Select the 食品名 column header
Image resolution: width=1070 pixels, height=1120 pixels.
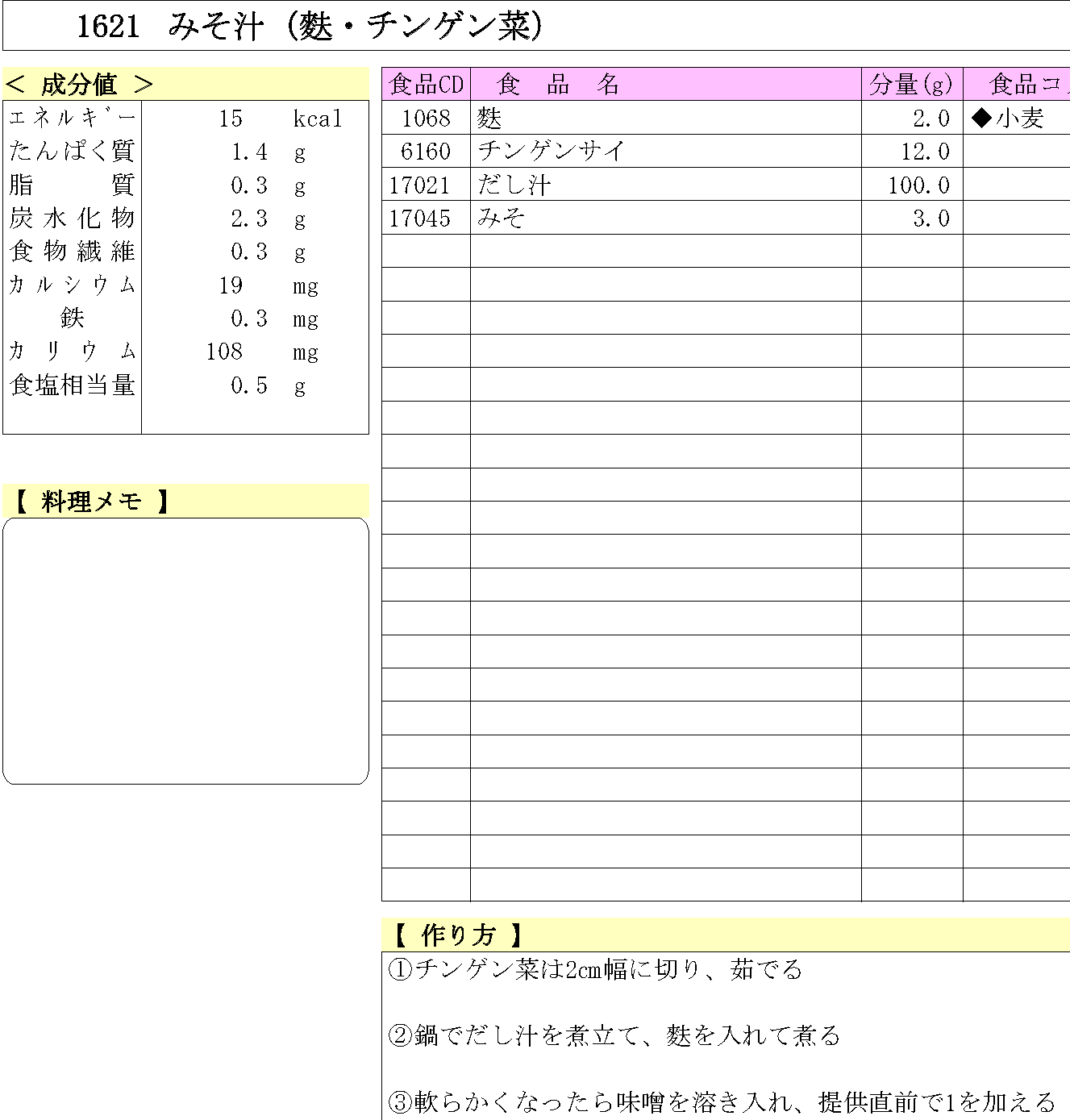tap(558, 85)
